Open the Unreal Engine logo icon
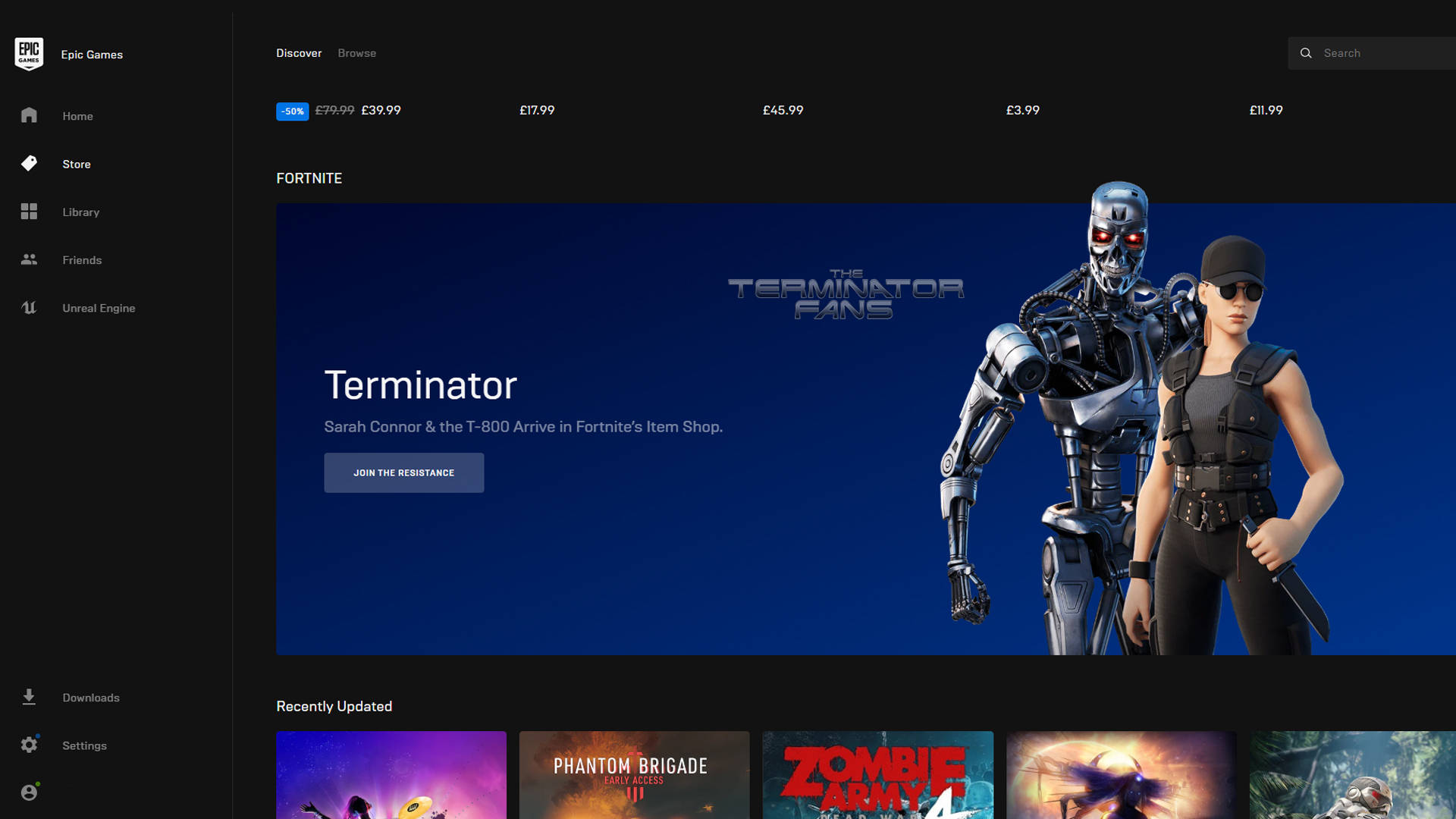The image size is (1456, 819). (29, 307)
